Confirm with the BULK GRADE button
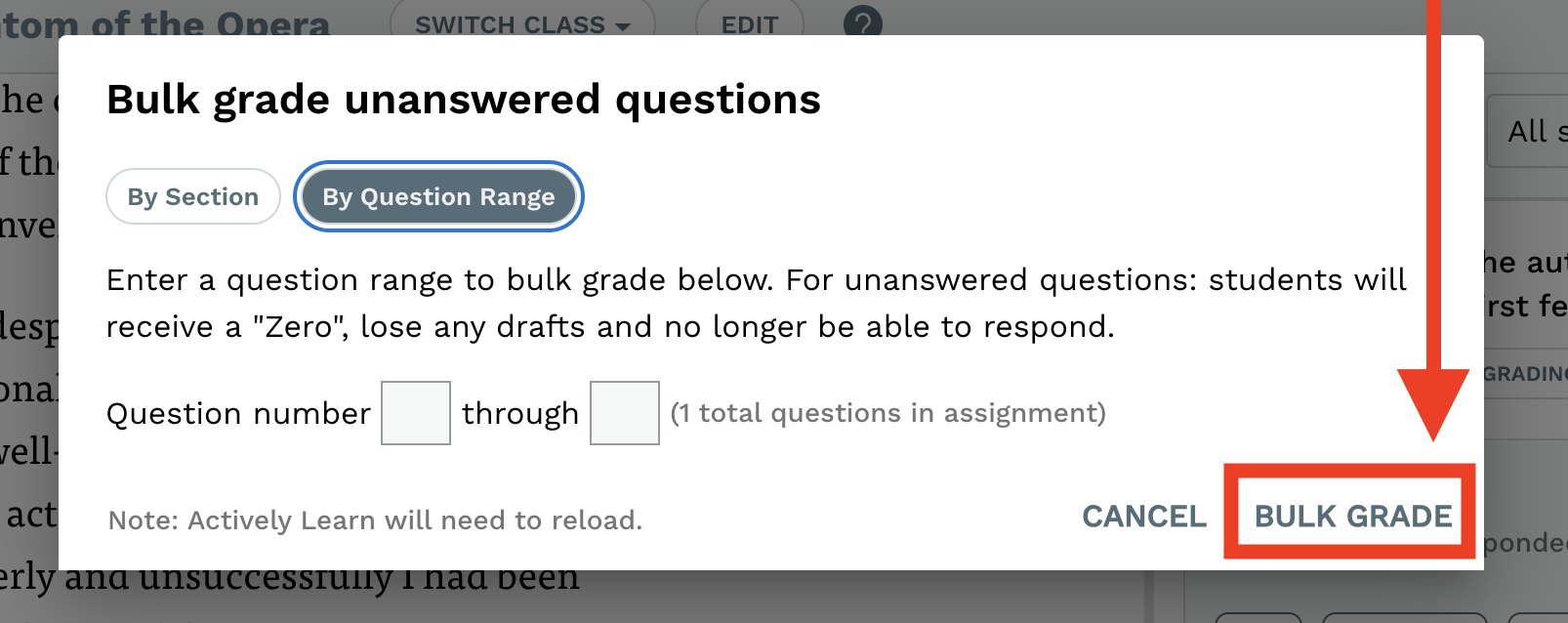This screenshot has width=1568, height=623. (x=1353, y=516)
